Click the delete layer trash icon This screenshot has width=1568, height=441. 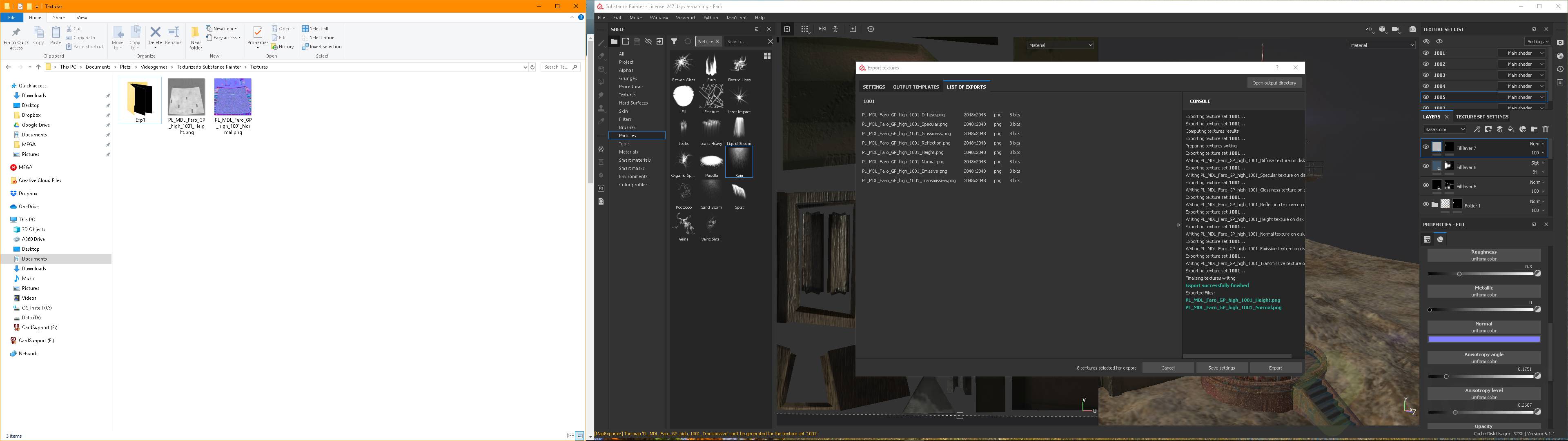pos(1546,129)
